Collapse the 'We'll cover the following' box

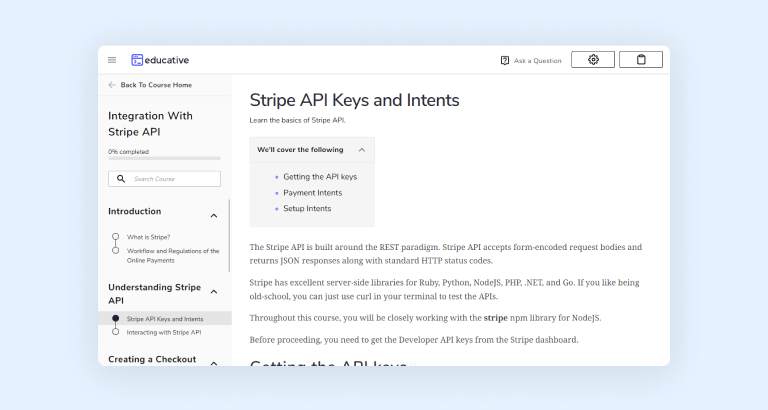coord(361,150)
